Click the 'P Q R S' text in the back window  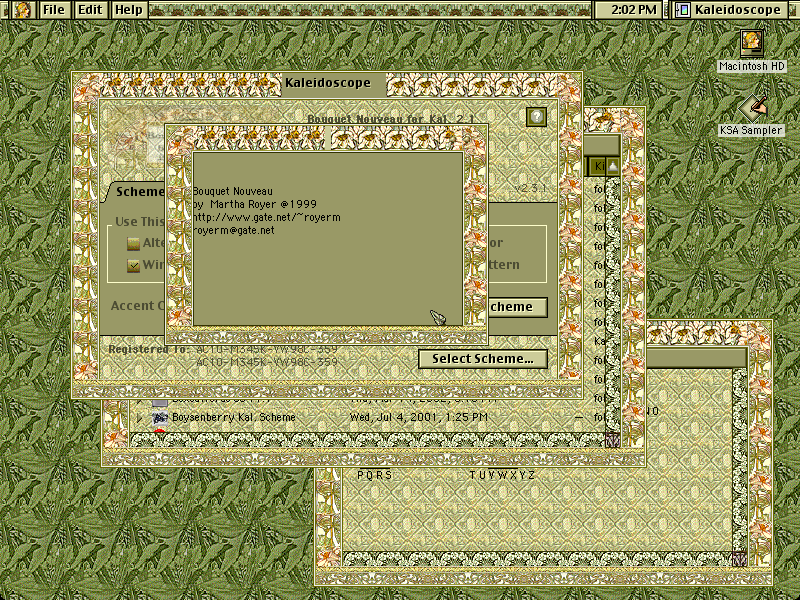(374, 476)
